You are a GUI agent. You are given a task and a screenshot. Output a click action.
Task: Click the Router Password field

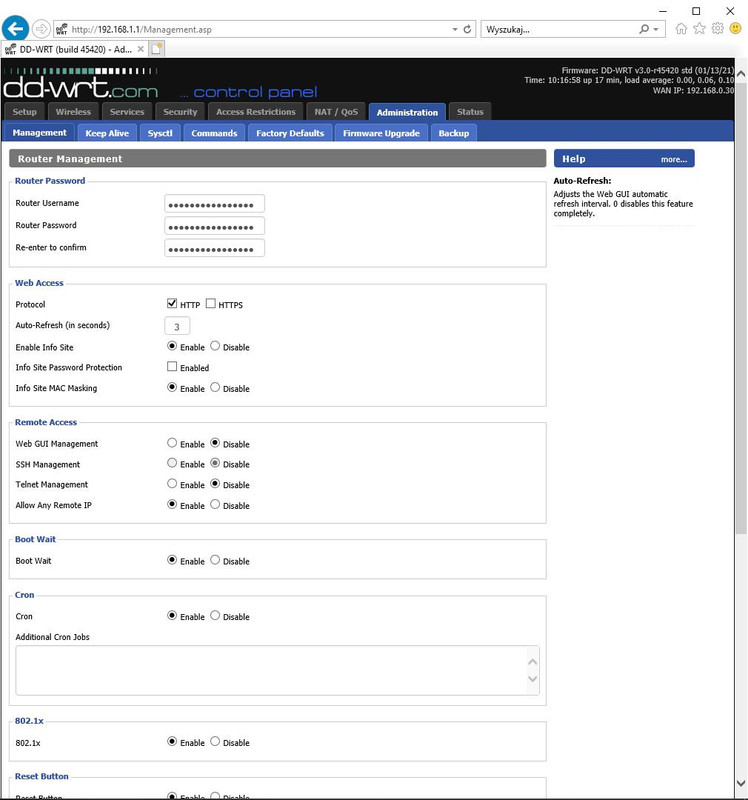pos(214,226)
